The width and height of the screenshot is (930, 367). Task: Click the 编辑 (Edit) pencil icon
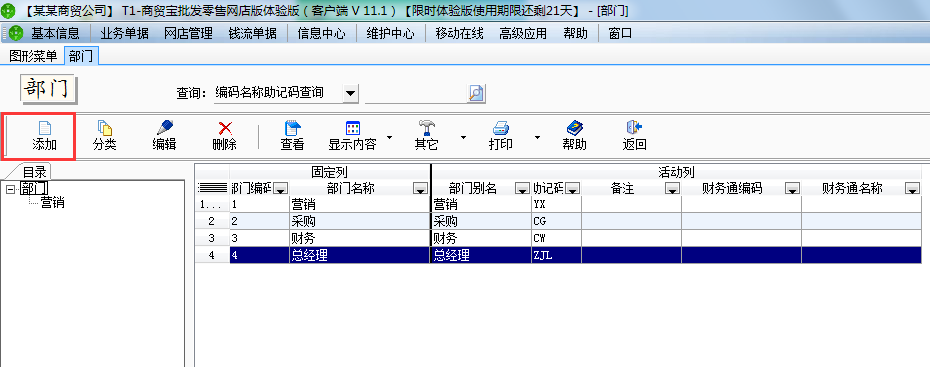[164, 128]
